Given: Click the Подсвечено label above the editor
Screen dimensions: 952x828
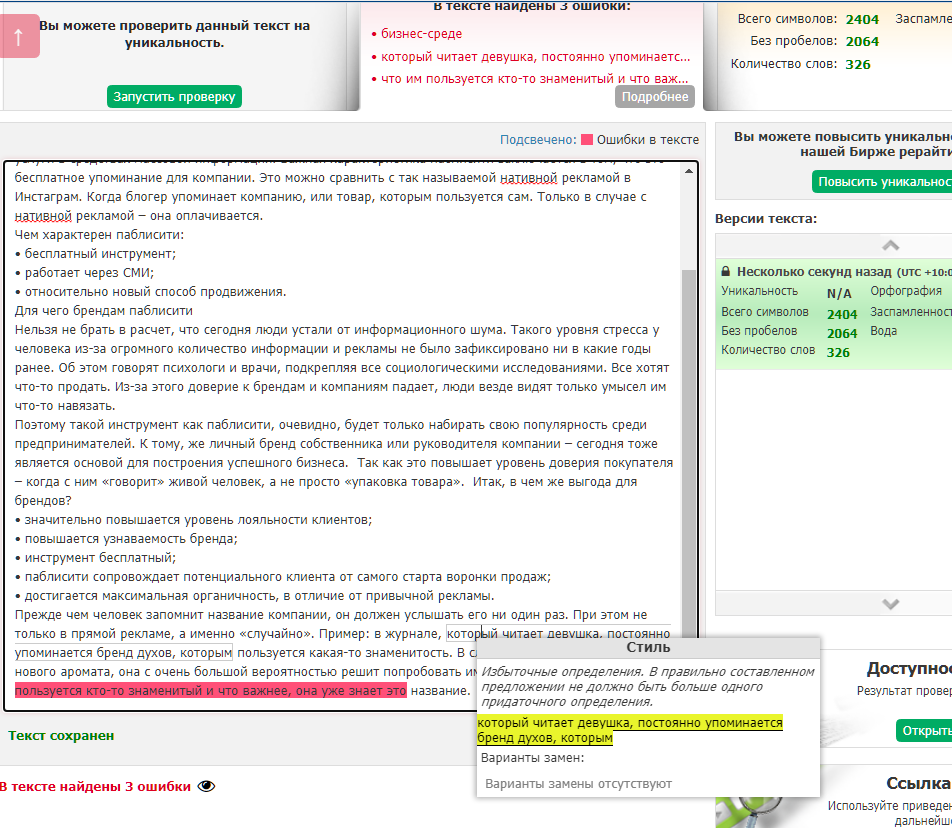Looking at the screenshot, I should pyautogui.click(x=538, y=140).
